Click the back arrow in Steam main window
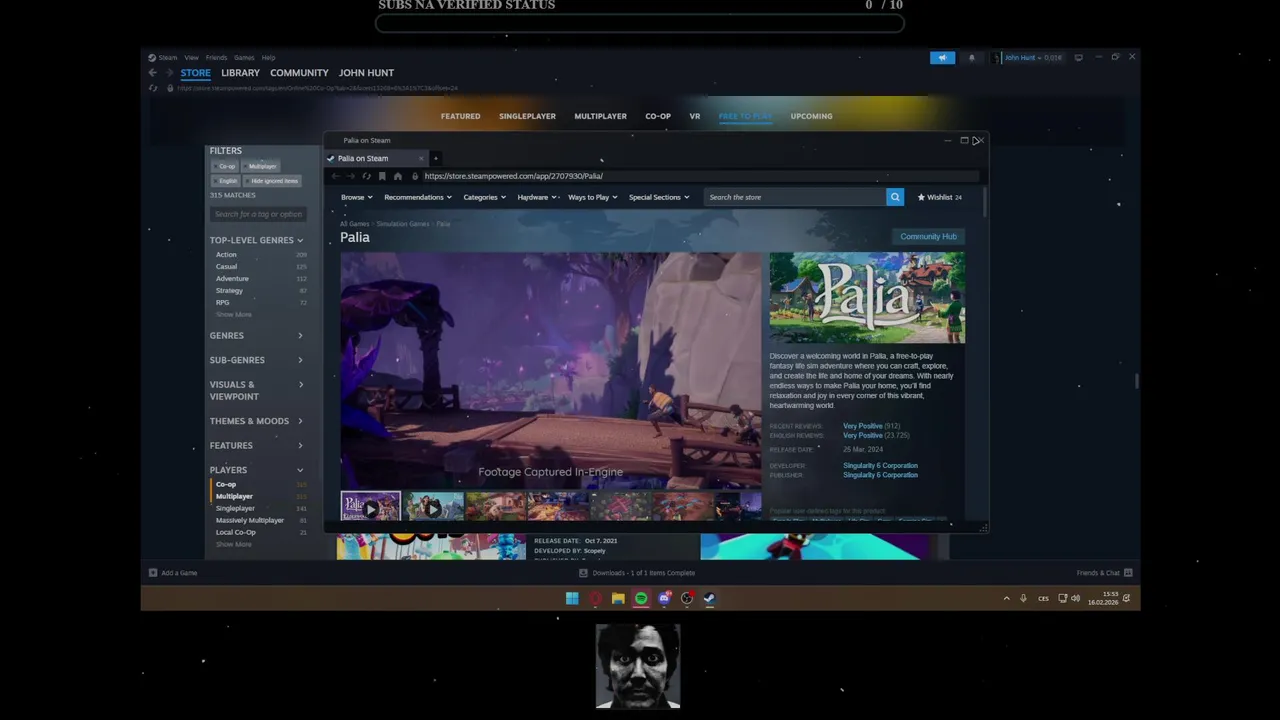This screenshot has height=720, width=1280. pos(153,73)
